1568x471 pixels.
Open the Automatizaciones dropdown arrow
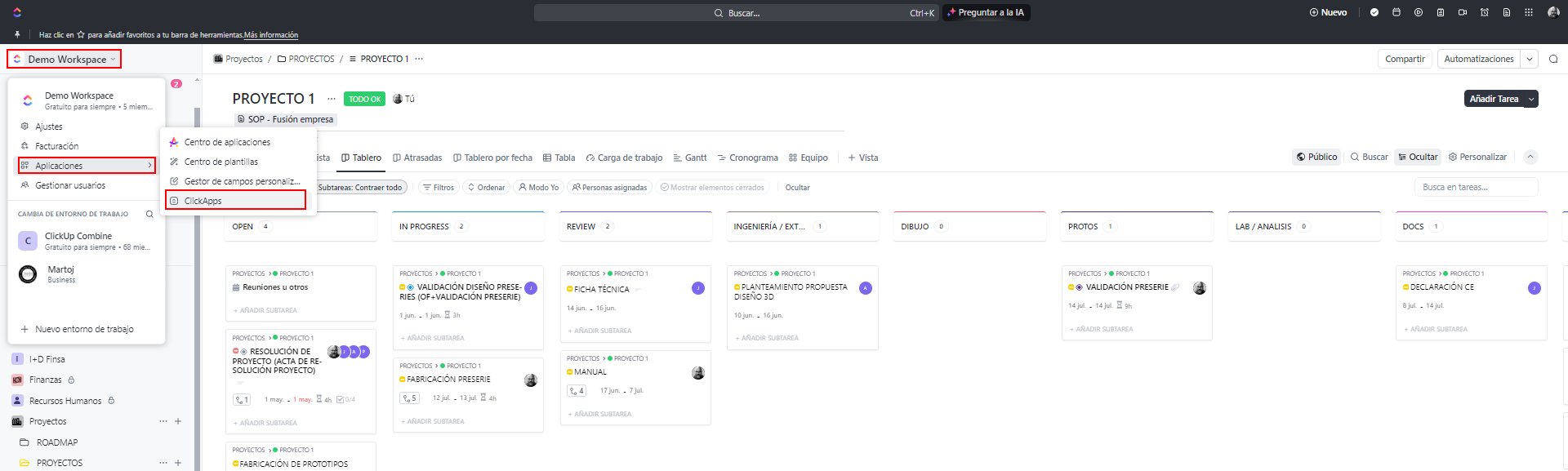tap(1530, 59)
